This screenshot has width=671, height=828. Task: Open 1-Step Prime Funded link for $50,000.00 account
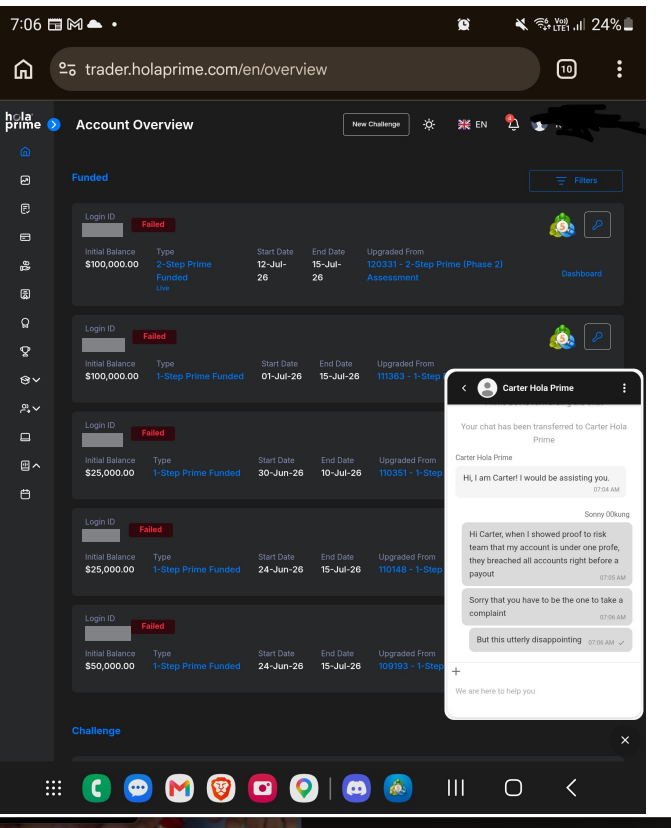[x=196, y=666]
